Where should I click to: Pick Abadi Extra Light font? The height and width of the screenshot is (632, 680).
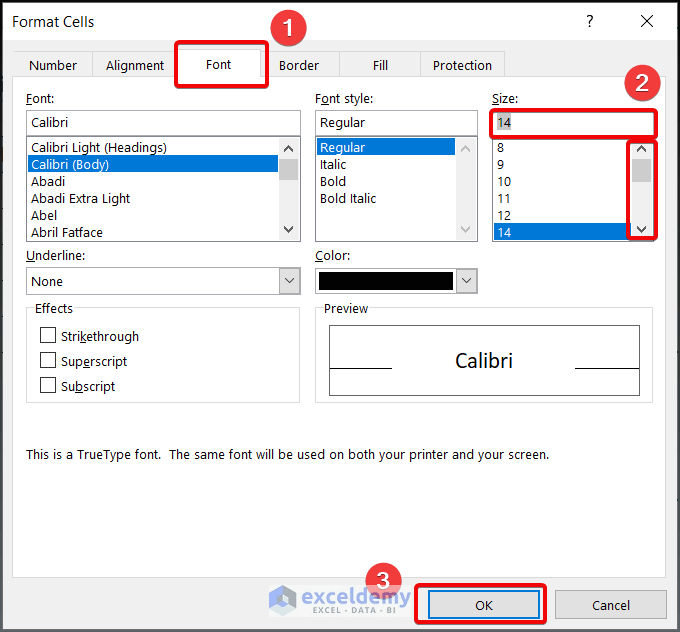tap(154, 198)
